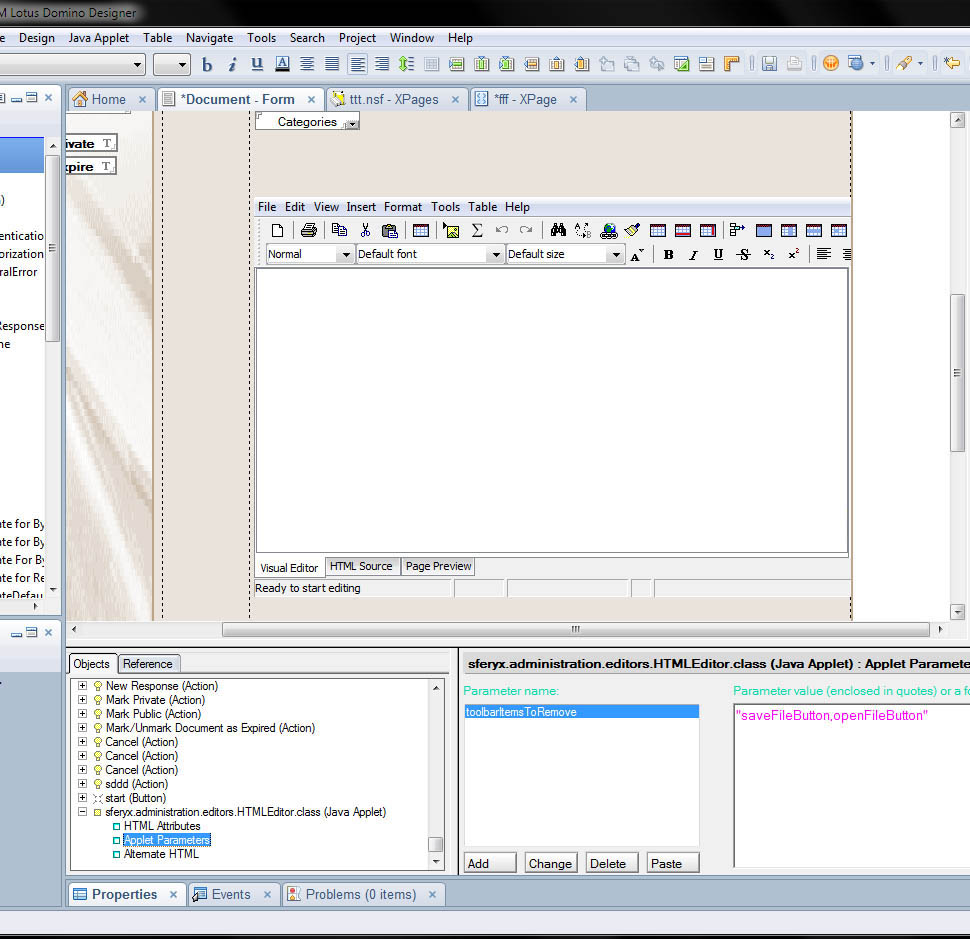Screen dimensions: 970x939
Task: Select the toolbarItemsToRemove parameter name
Action: coord(582,712)
